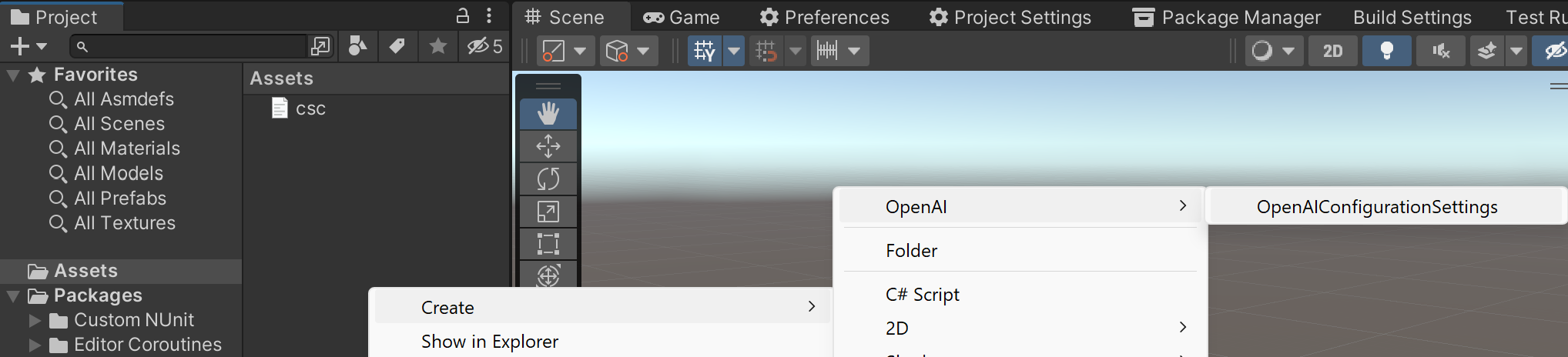Click the scene overlay toolbar drag handle
The width and height of the screenshot is (1568, 357).
[x=548, y=86]
